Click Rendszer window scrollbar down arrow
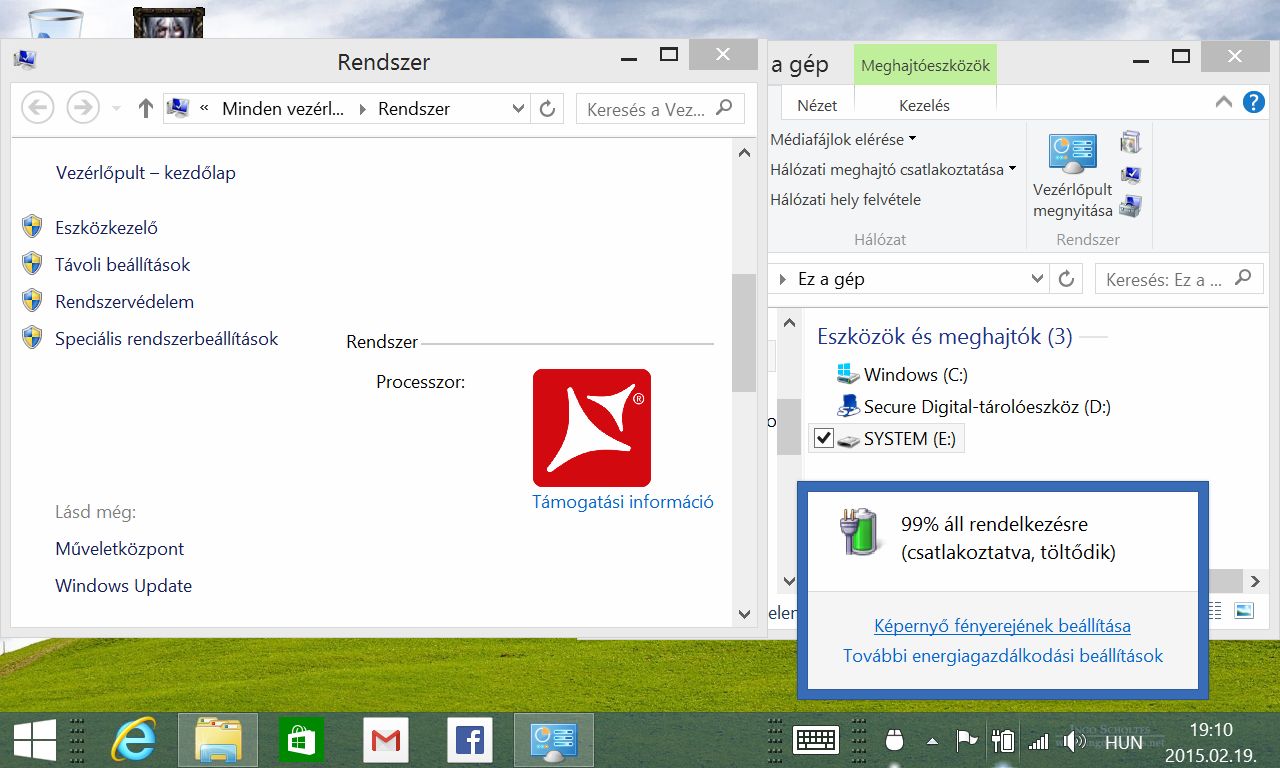The height and width of the screenshot is (768, 1280). click(x=743, y=614)
